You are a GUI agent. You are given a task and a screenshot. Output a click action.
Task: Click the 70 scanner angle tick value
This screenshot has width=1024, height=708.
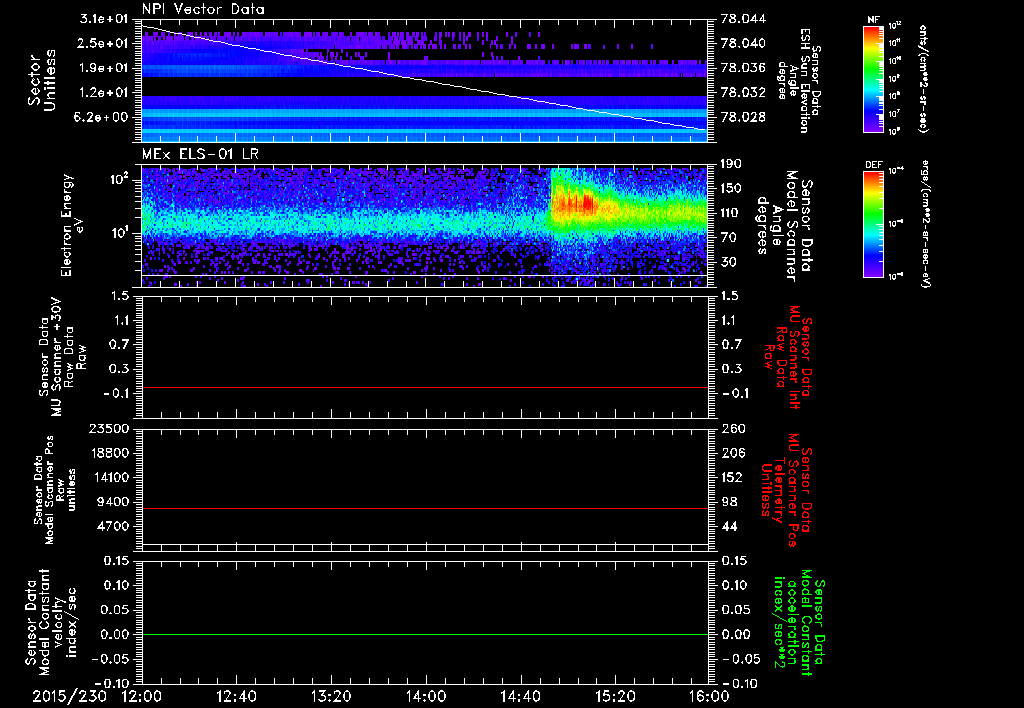[x=728, y=237]
